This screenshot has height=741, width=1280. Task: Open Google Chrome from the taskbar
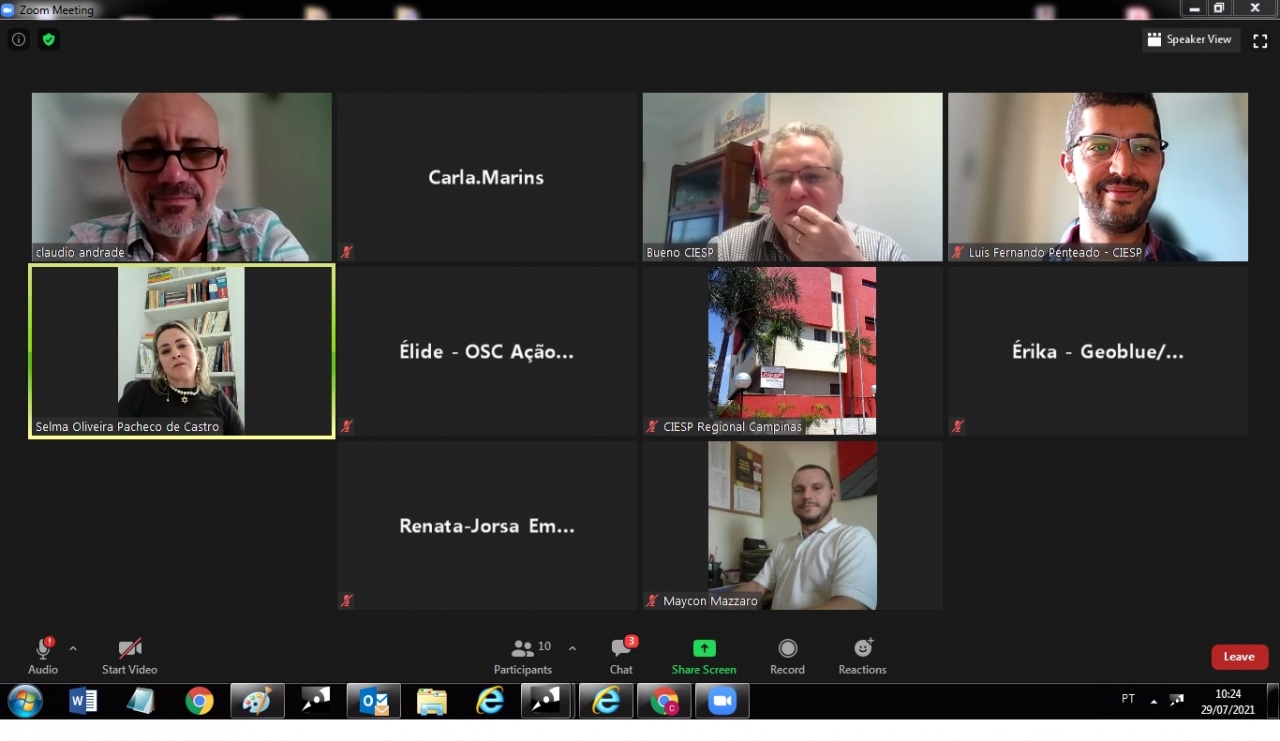coord(199,702)
